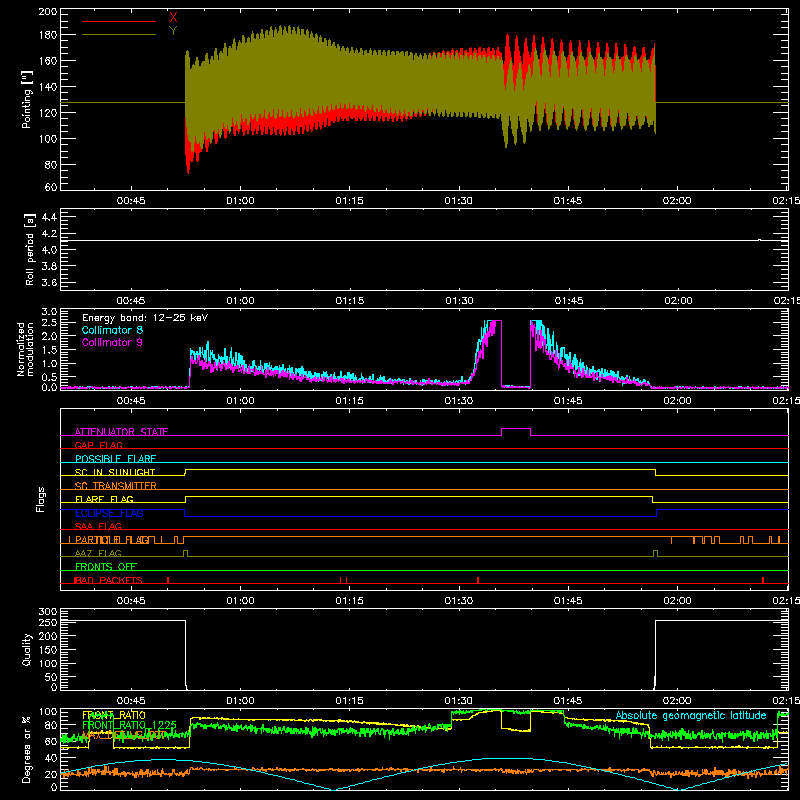Click the SAA_FLAG label

[98, 526]
